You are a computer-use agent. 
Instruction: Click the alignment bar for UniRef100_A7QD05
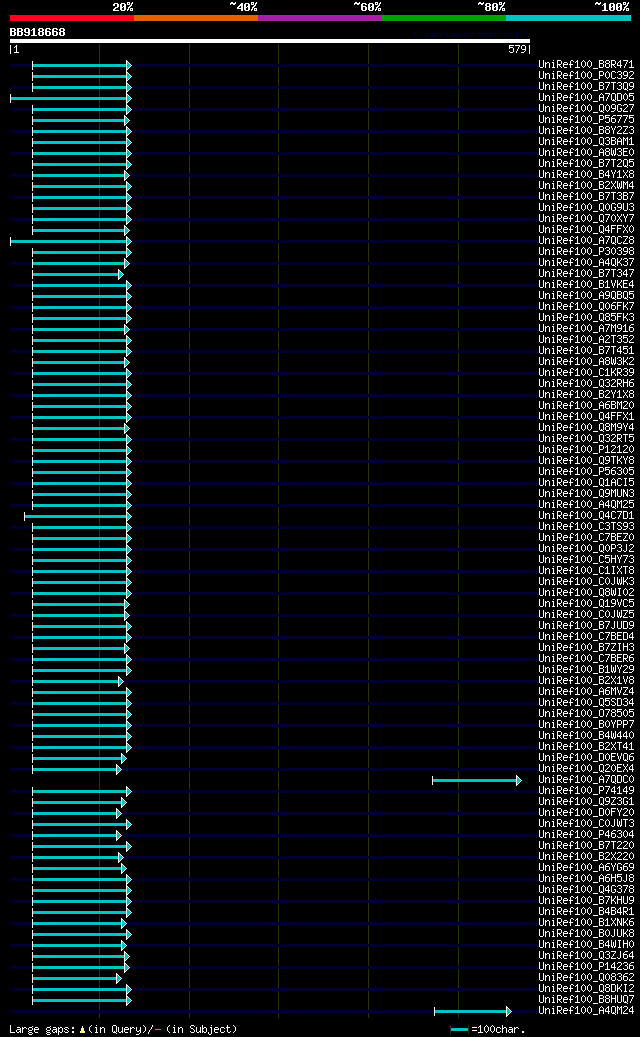click(71, 98)
